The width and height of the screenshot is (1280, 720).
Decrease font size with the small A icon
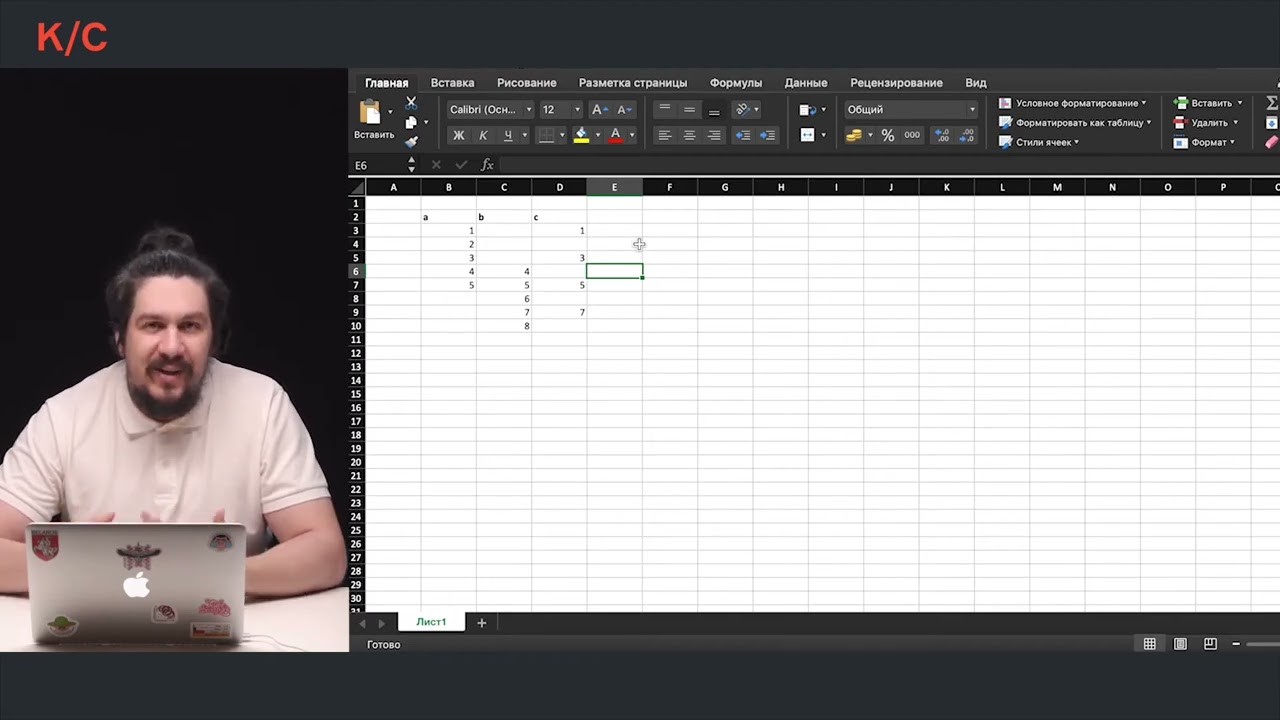[624, 110]
